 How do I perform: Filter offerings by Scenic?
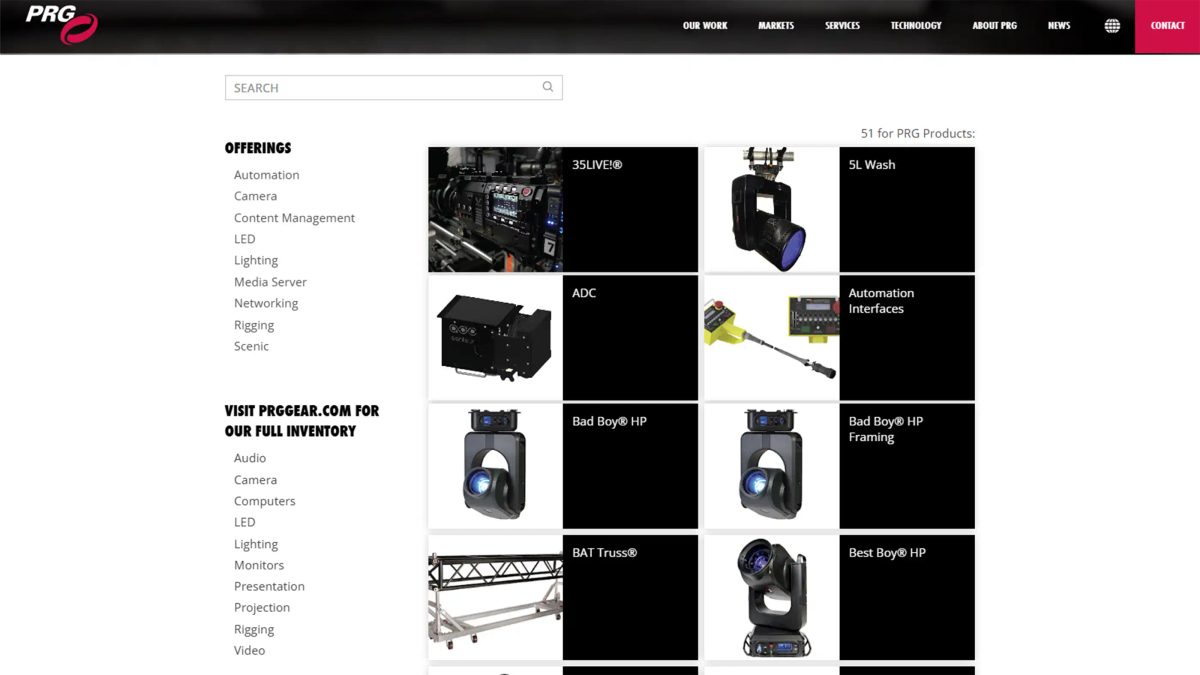coord(251,346)
